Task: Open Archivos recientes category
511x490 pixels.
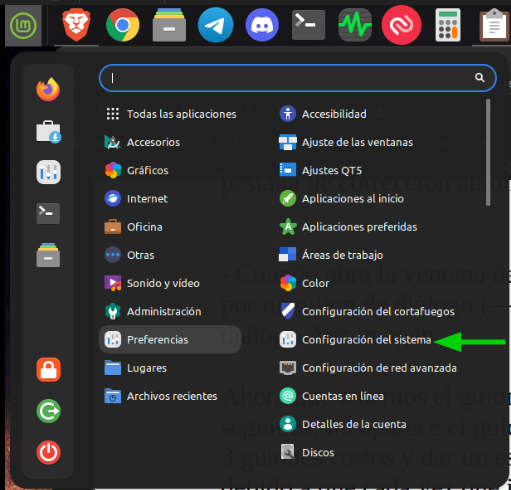Action: pos(170,396)
